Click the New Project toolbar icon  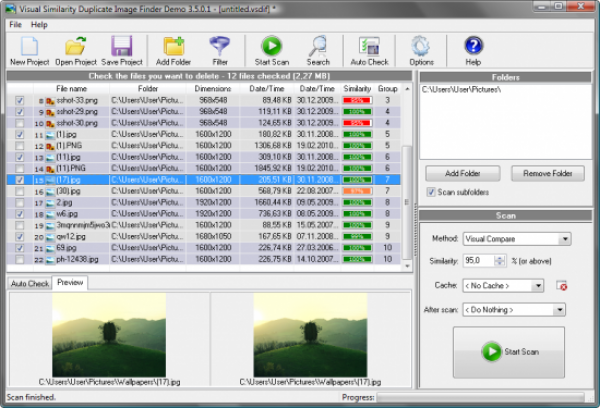(29, 48)
